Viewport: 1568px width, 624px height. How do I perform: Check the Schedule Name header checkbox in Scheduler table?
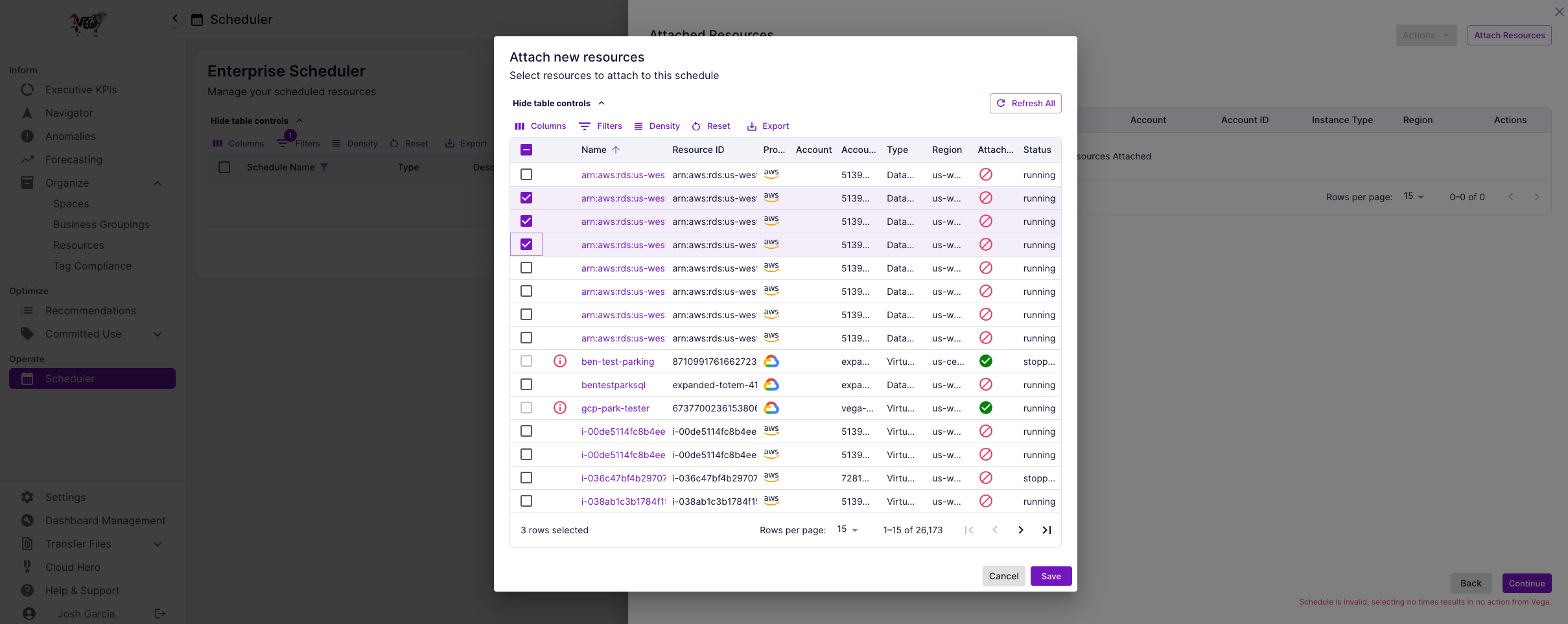click(224, 167)
